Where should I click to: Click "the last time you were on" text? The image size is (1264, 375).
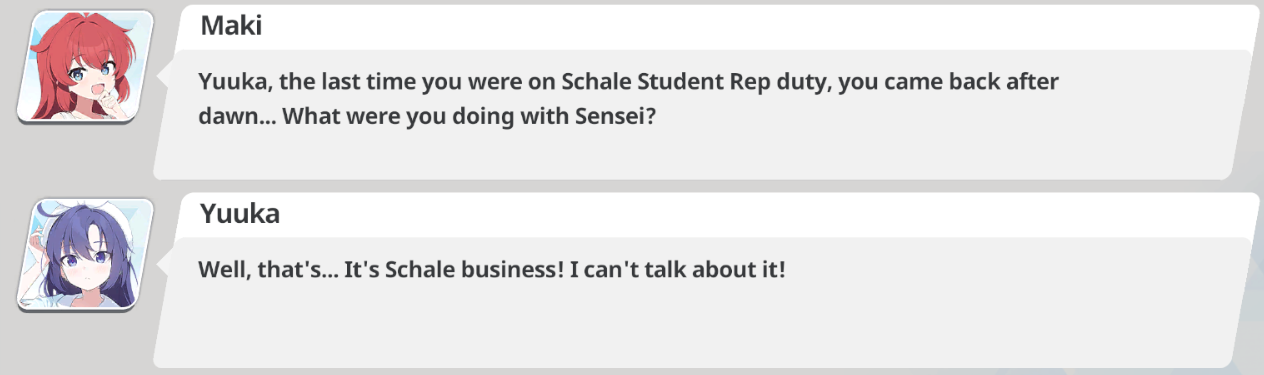pyautogui.click(x=413, y=82)
